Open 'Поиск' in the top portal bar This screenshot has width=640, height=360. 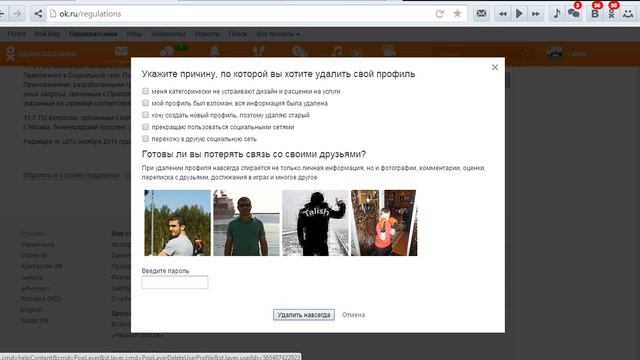238,34
